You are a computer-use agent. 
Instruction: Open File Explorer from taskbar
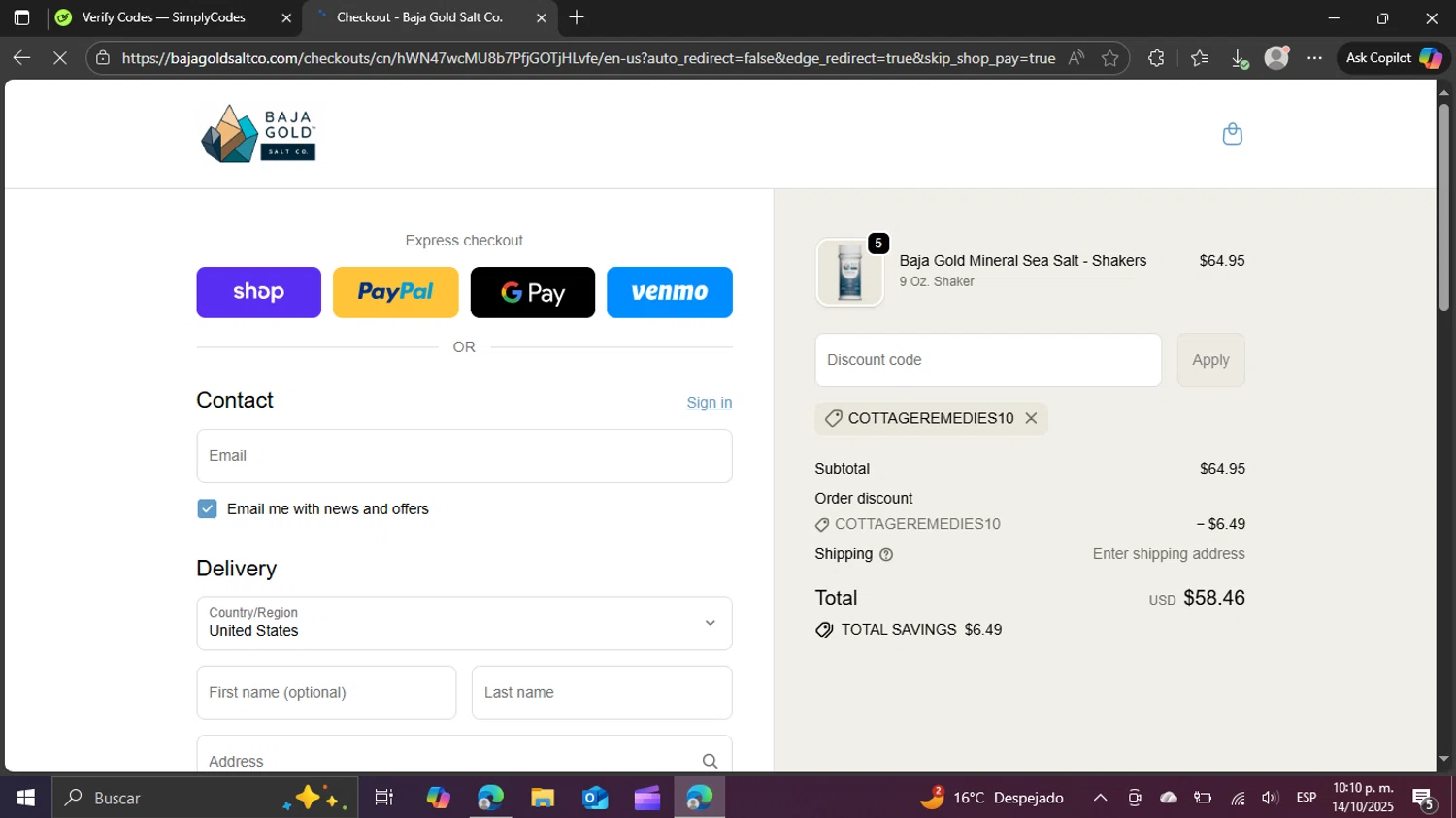click(x=543, y=798)
